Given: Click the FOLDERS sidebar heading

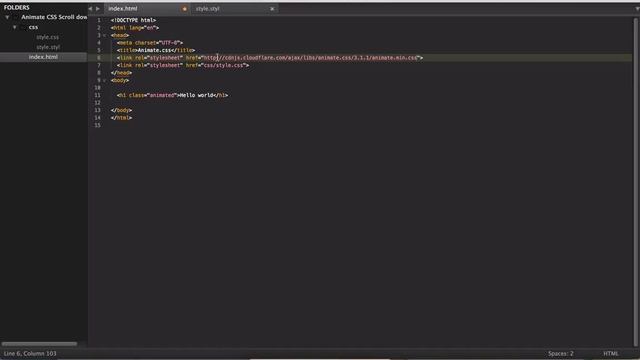Looking at the screenshot, I should point(16,7).
